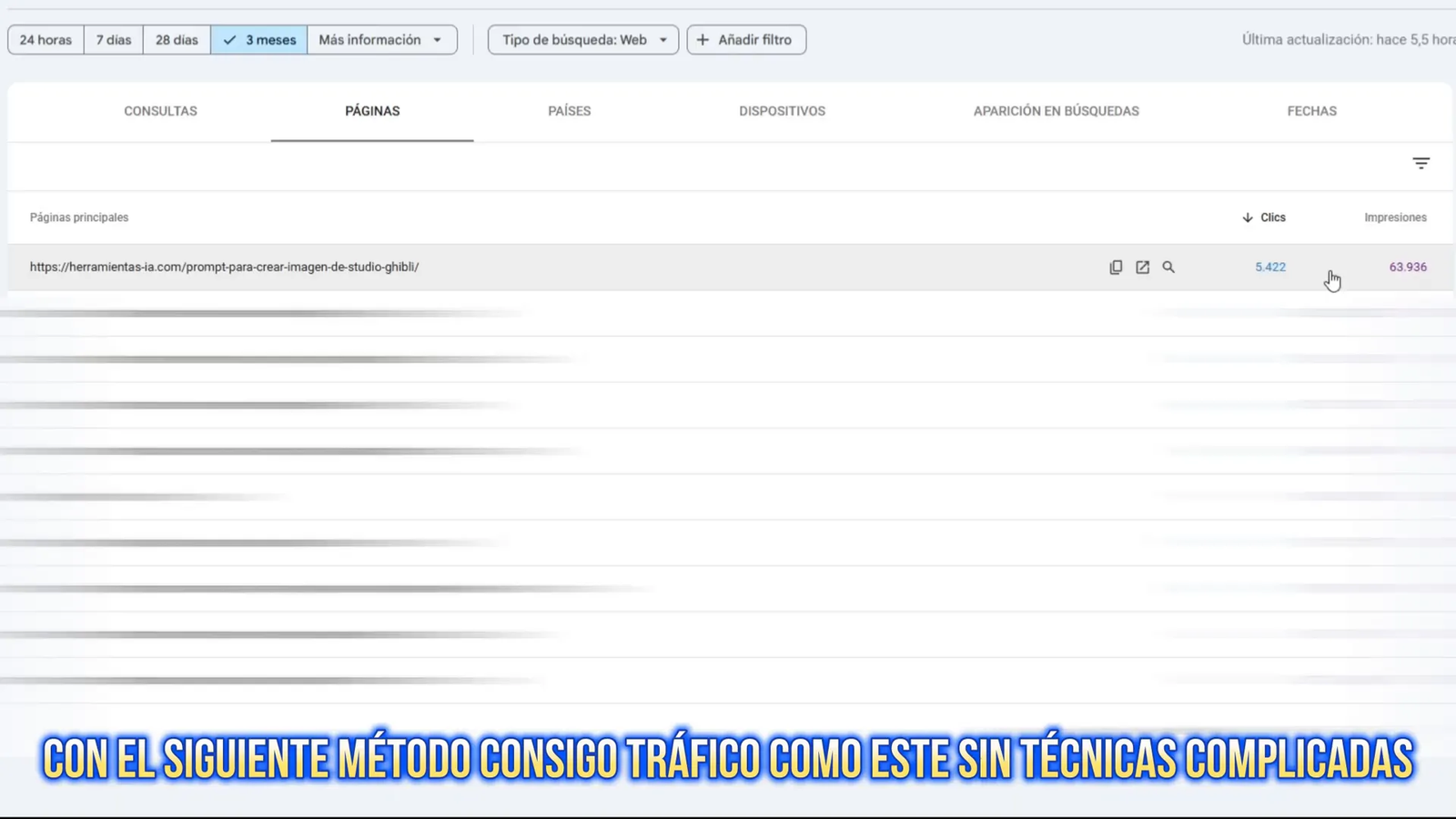The image size is (1456, 819).
Task: Toggle the 3 meses range option
Action: click(259, 40)
